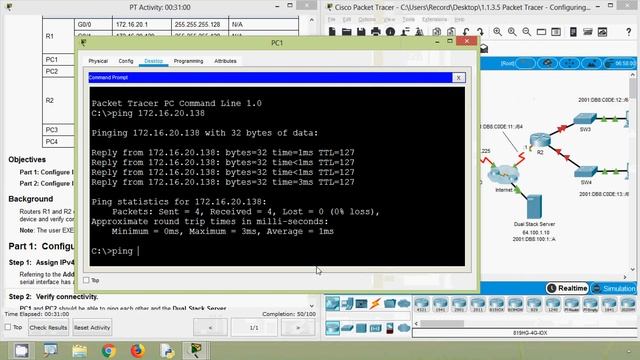Screen dimensions: 640x360
Task: Click the Open folder icon in Packet Tracer toolbar
Action: [347, 32]
